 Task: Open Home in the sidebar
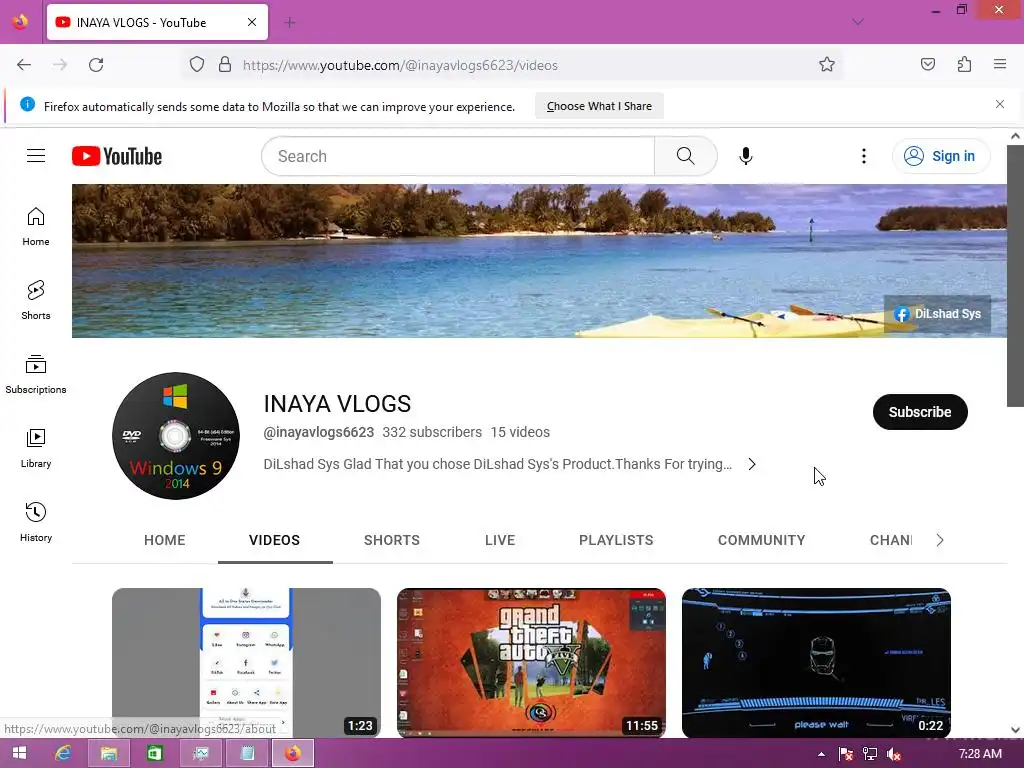(36, 227)
